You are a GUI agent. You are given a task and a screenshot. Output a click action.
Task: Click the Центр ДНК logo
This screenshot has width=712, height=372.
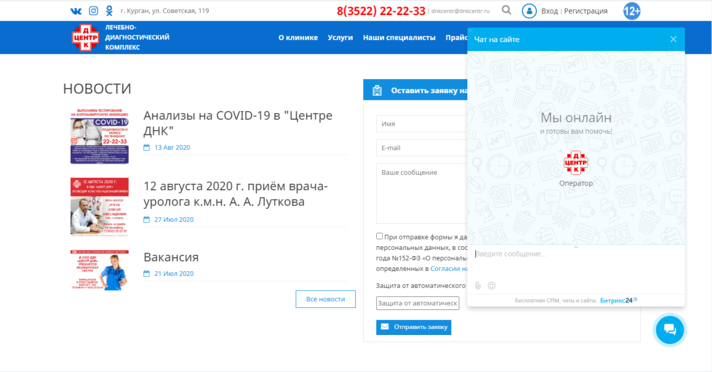85,37
